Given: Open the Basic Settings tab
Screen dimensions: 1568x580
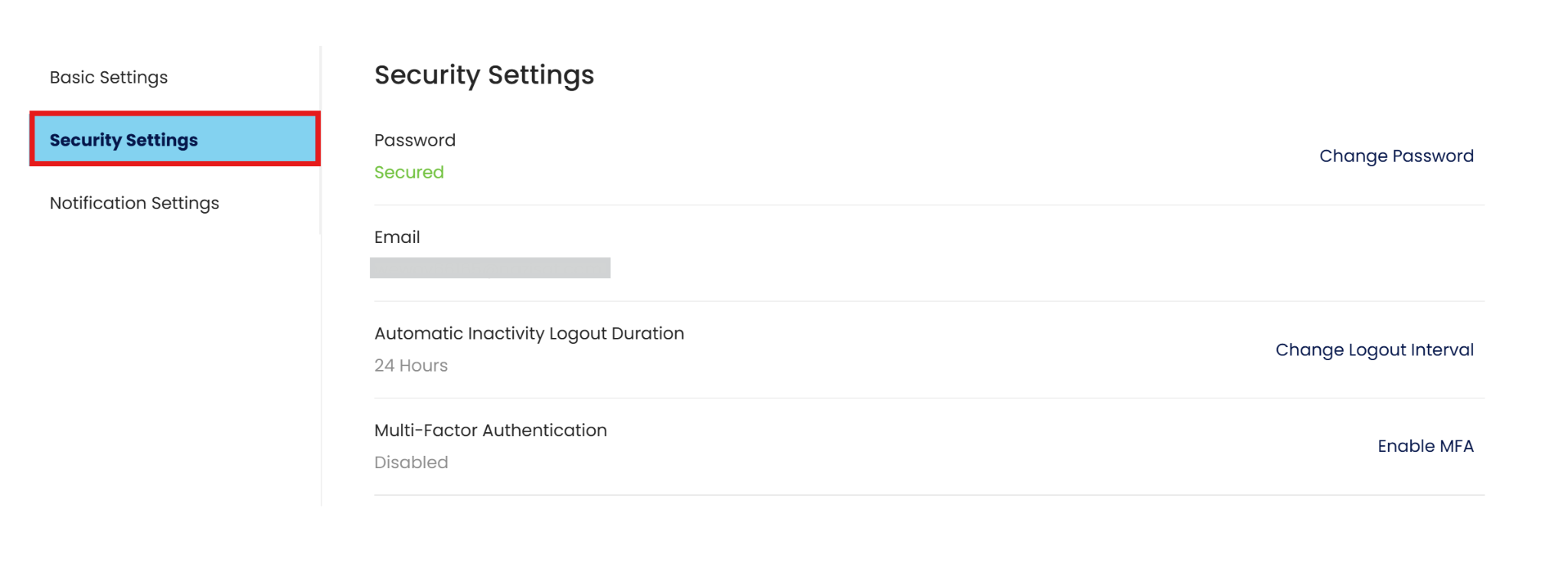Looking at the screenshot, I should (109, 77).
